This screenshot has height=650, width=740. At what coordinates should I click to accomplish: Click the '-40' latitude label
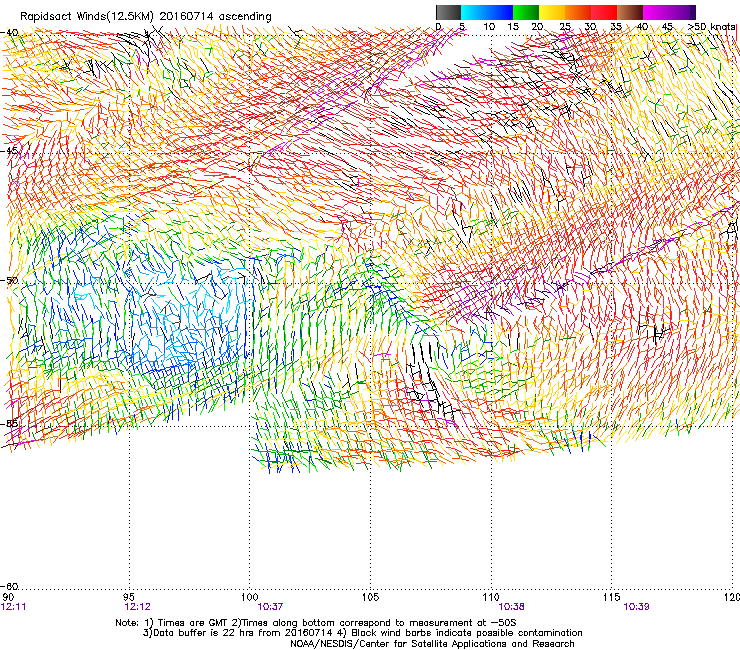point(9,33)
